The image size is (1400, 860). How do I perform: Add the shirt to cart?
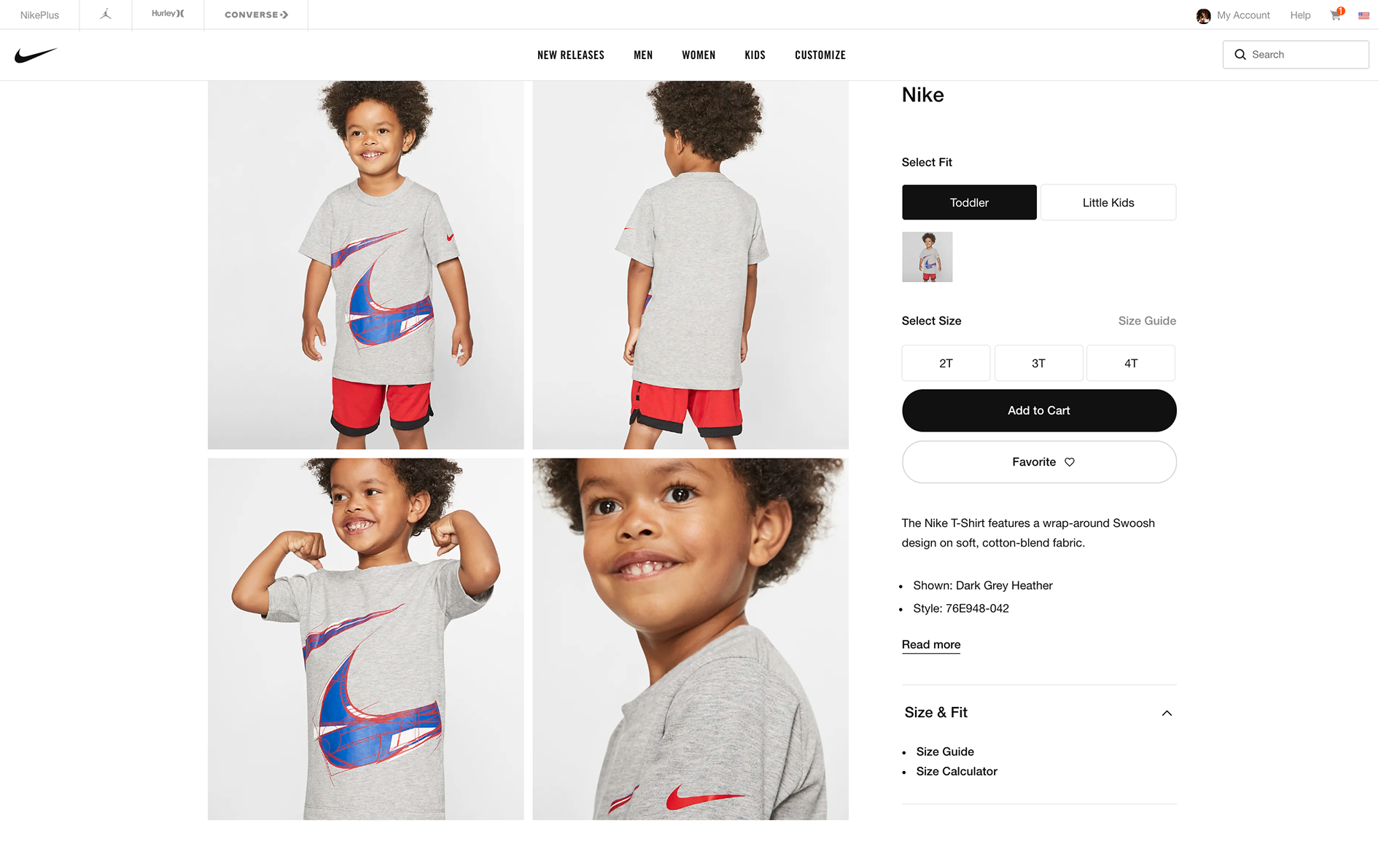(1039, 410)
